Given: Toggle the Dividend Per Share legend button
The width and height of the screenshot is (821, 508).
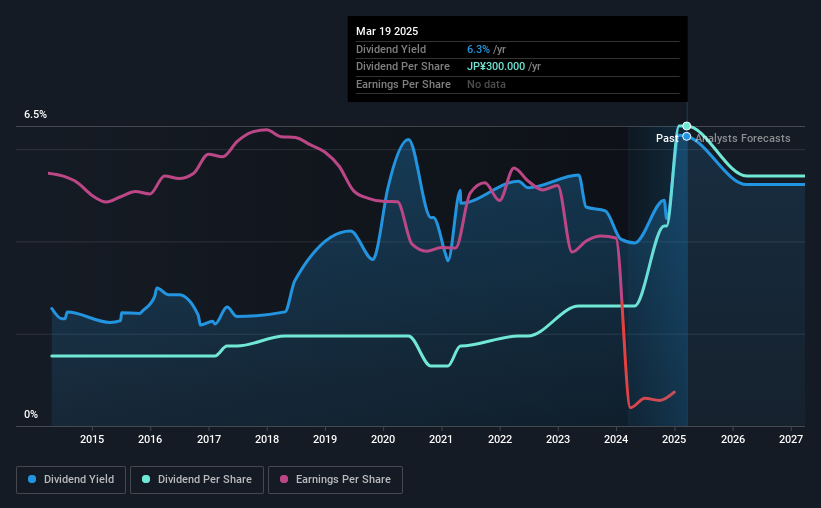Looking at the screenshot, I should point(197,480).
